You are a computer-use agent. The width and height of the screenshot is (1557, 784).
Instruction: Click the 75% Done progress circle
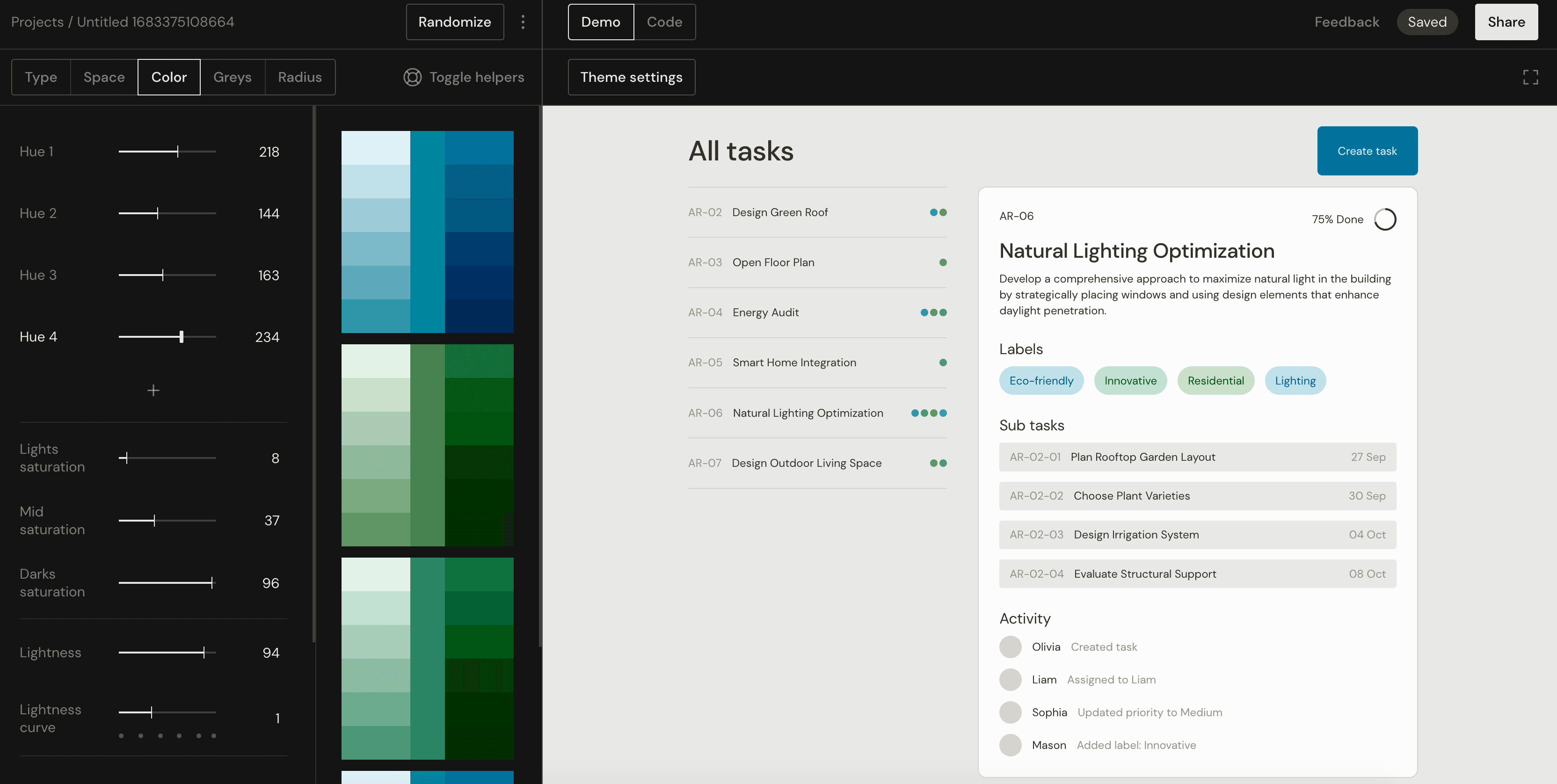1385,219
